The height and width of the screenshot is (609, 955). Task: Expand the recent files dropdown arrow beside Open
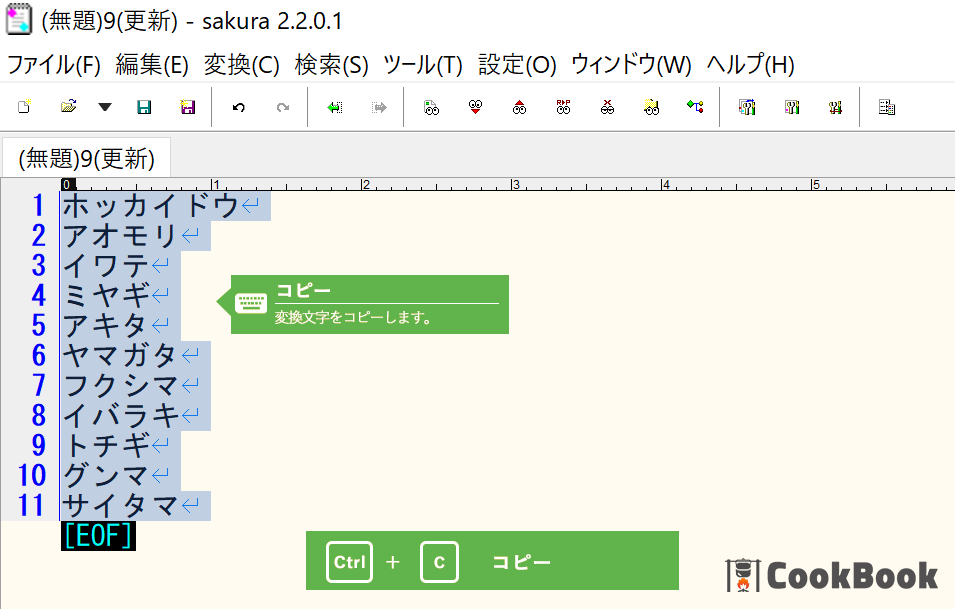coord(105,107)
